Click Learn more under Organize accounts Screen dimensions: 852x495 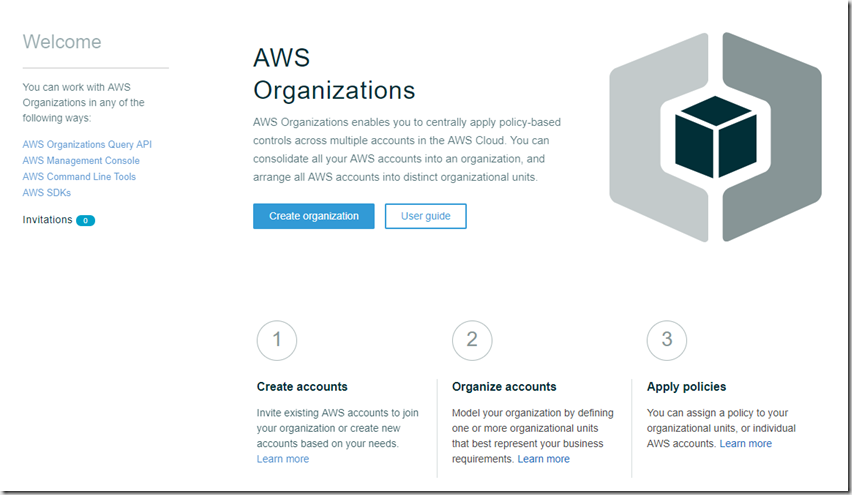coord(543,459)
